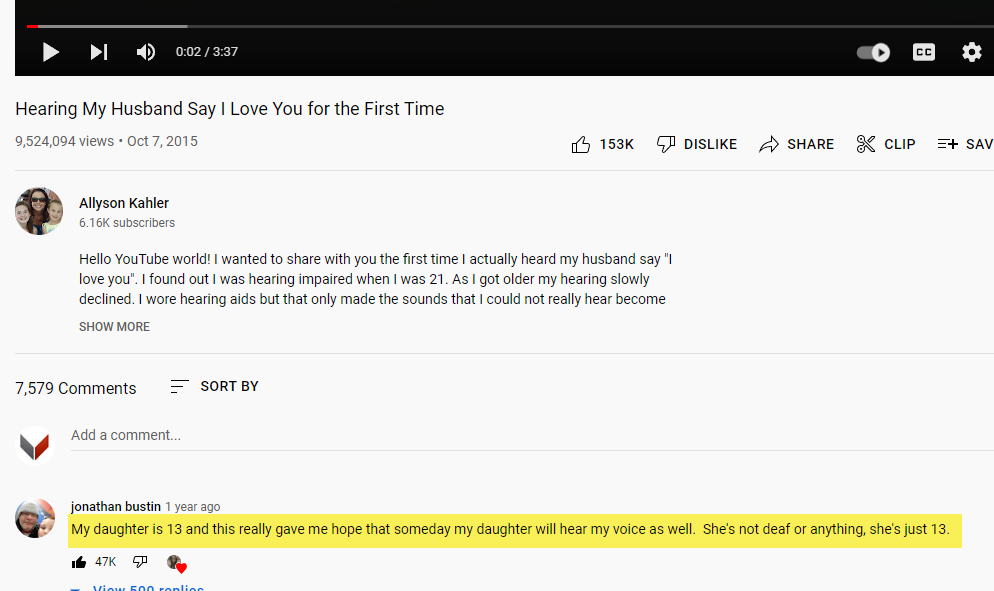Click the Dislike thumbs-down on the video
Viewport: 994px width, 591px height.
click(697, 145)
